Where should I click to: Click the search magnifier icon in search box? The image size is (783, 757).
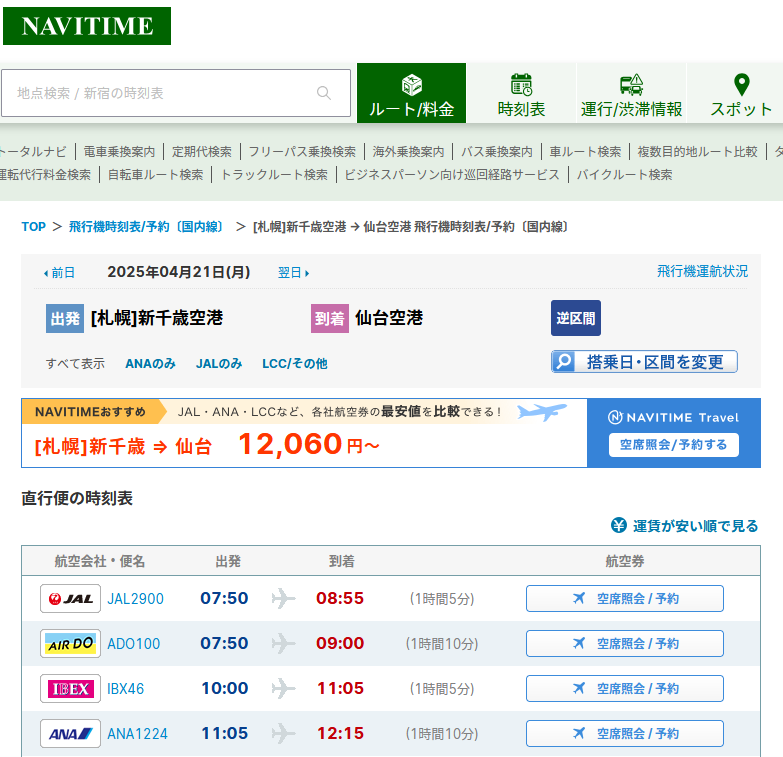(x=324, y=93)
